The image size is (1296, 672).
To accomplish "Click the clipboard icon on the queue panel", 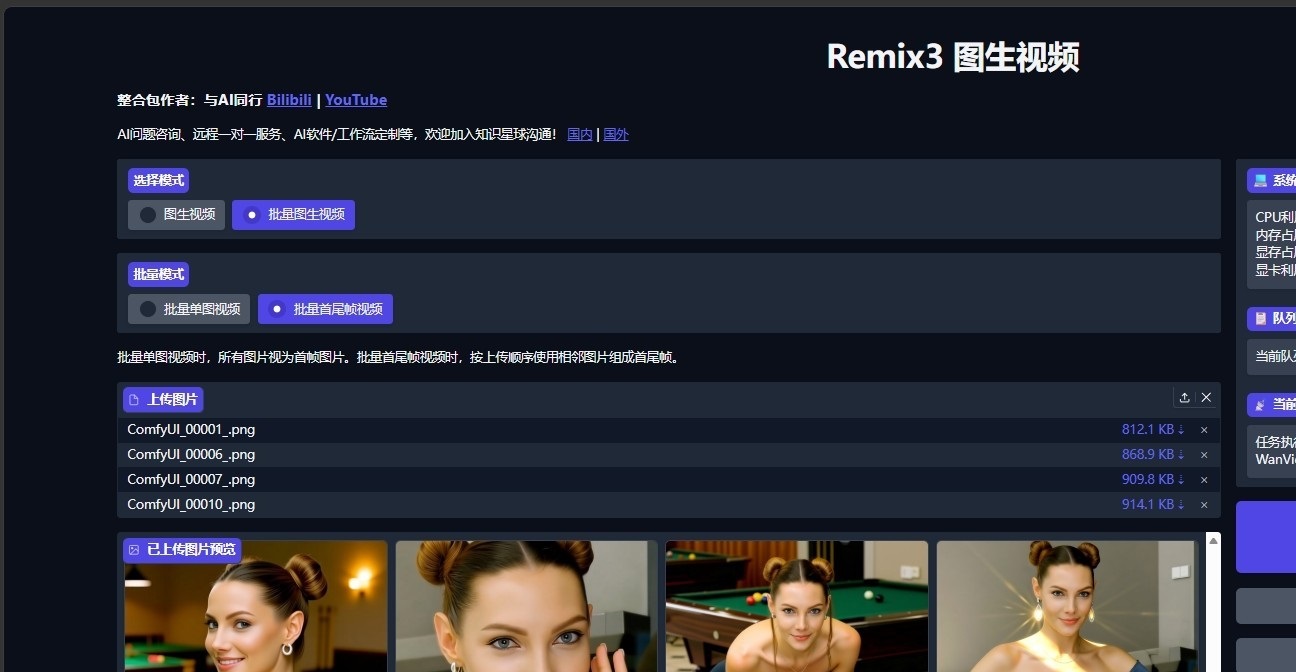I will coord(1260,318).
